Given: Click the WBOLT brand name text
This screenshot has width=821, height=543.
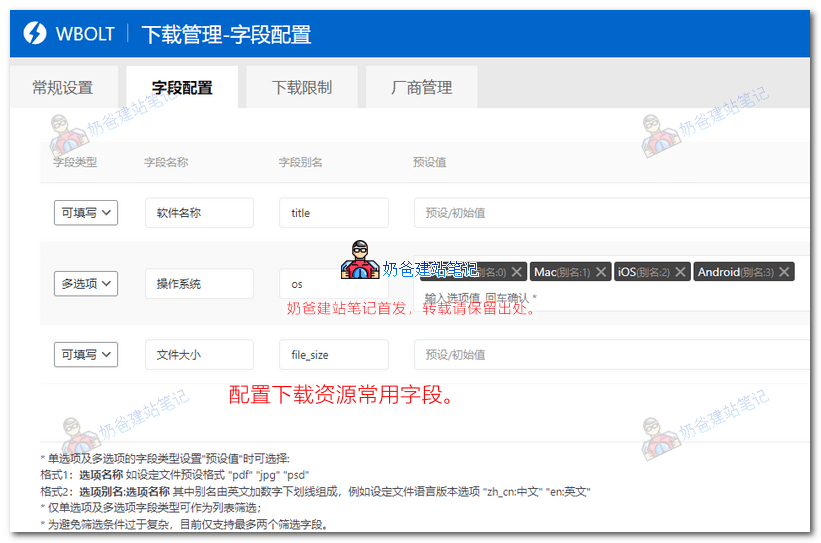Looking at the screenshot, I should pos(85,34).
